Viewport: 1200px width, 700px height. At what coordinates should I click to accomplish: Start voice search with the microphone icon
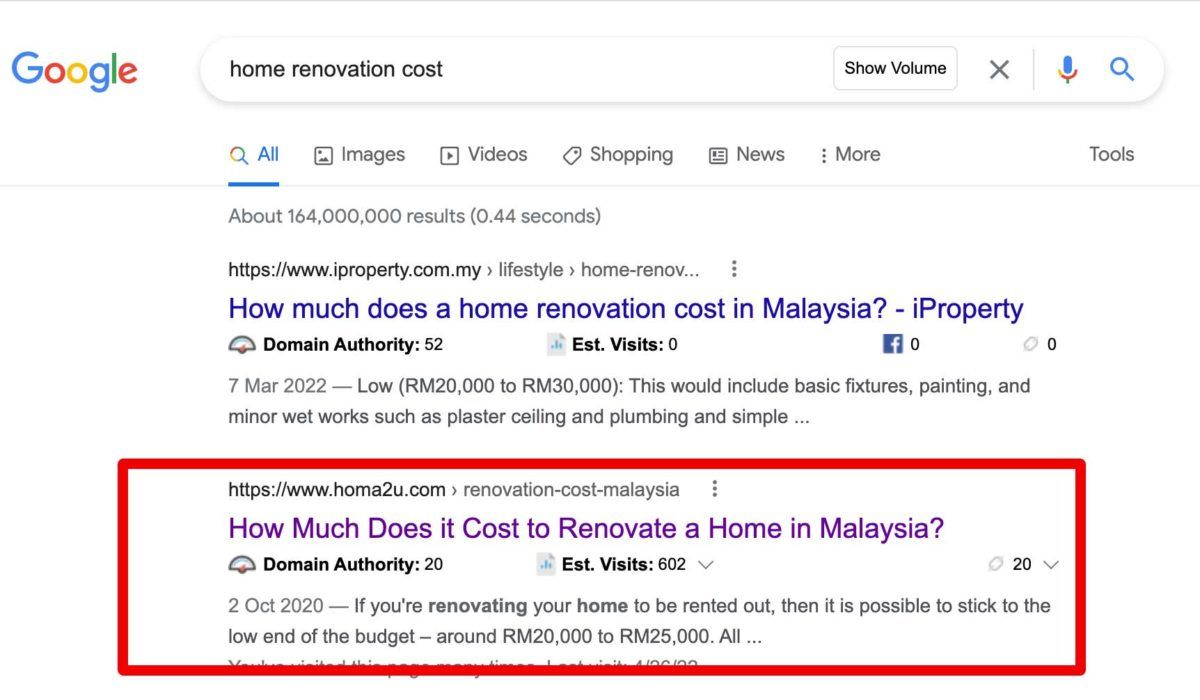1068,69
